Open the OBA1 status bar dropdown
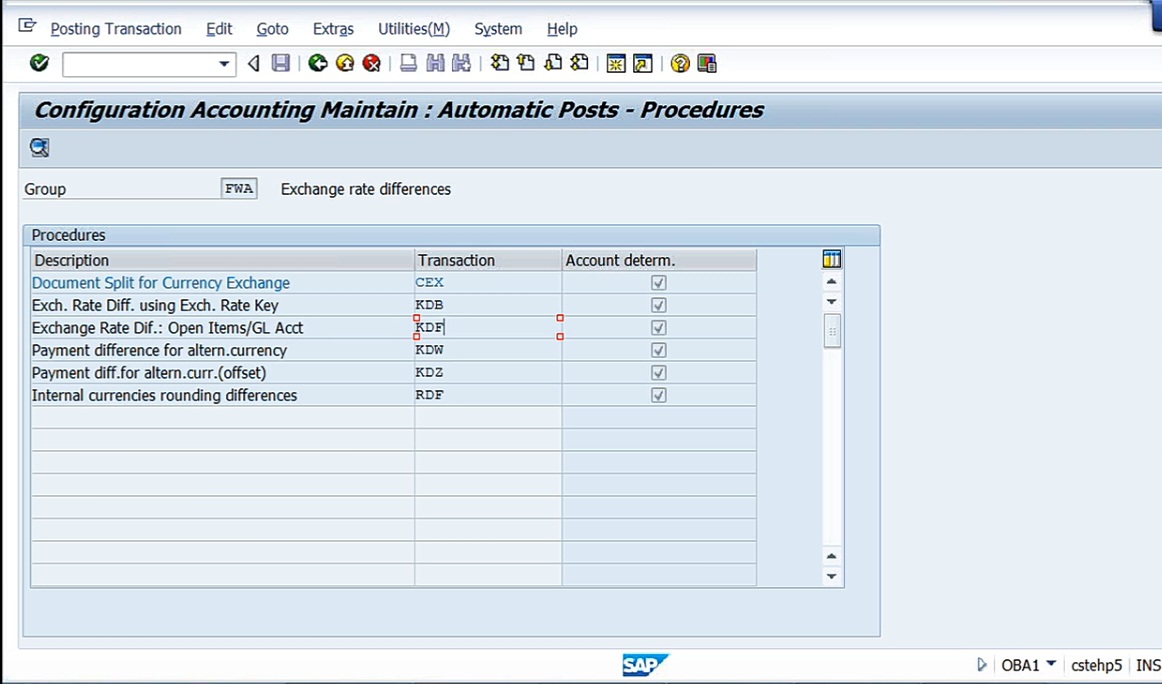The width and height of the screenshot is (1162, 684). coord(1051,664)
